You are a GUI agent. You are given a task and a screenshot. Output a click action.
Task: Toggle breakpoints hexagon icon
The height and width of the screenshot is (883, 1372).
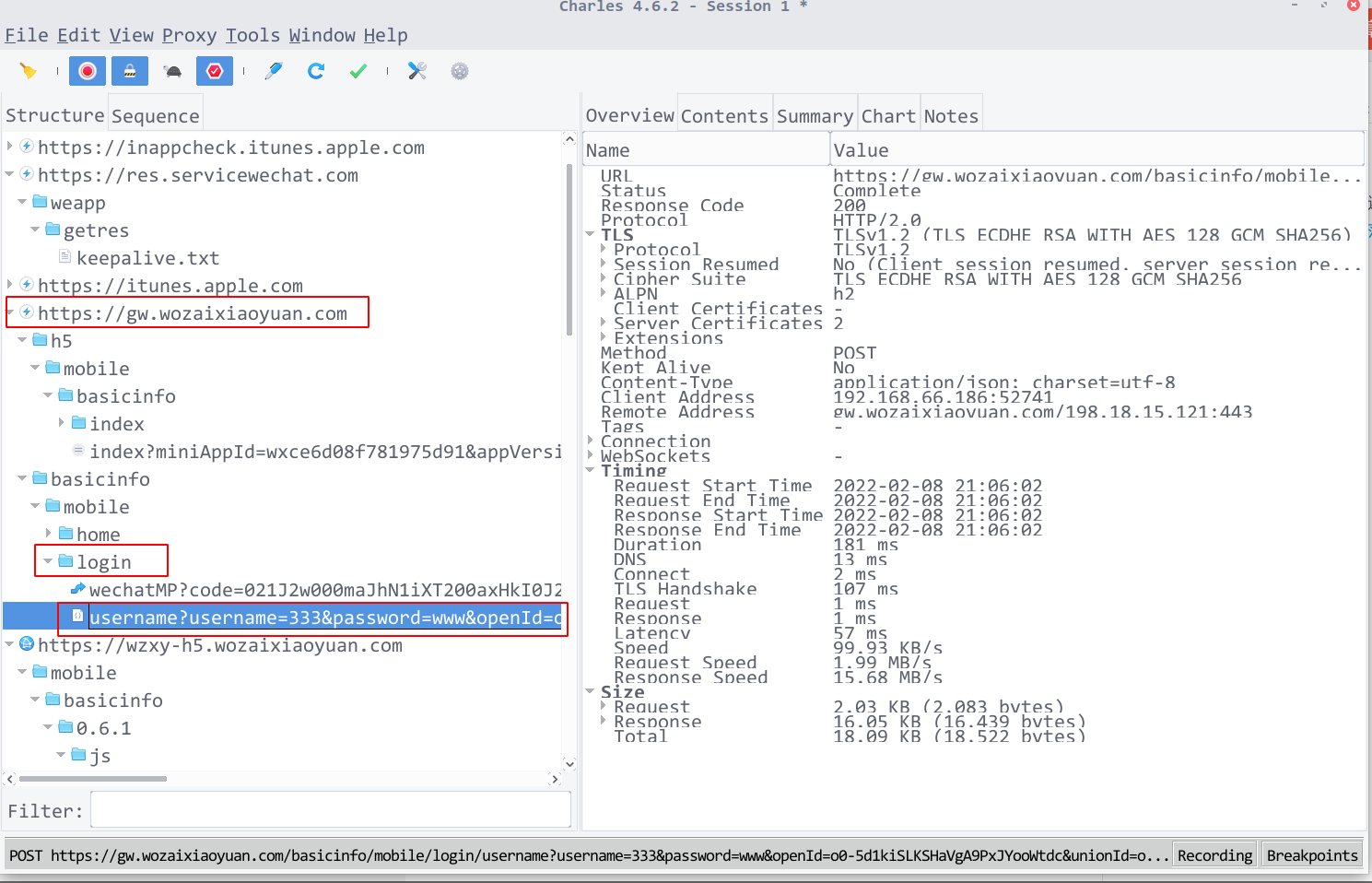pyautogui.click(x=215, y=71)
